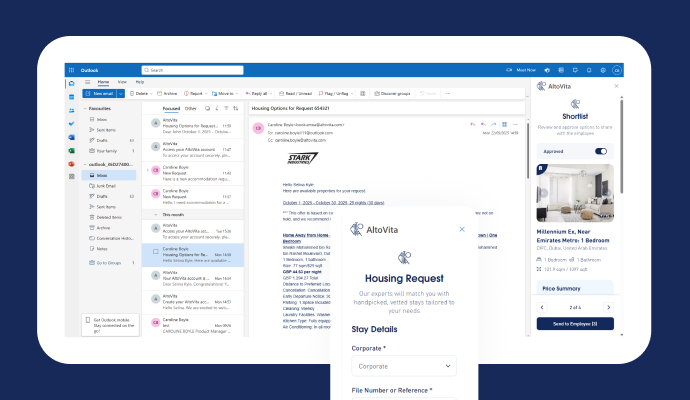690x400 pixels.
Task: Switch to the View ribbon tab
Action: [122, 82]
